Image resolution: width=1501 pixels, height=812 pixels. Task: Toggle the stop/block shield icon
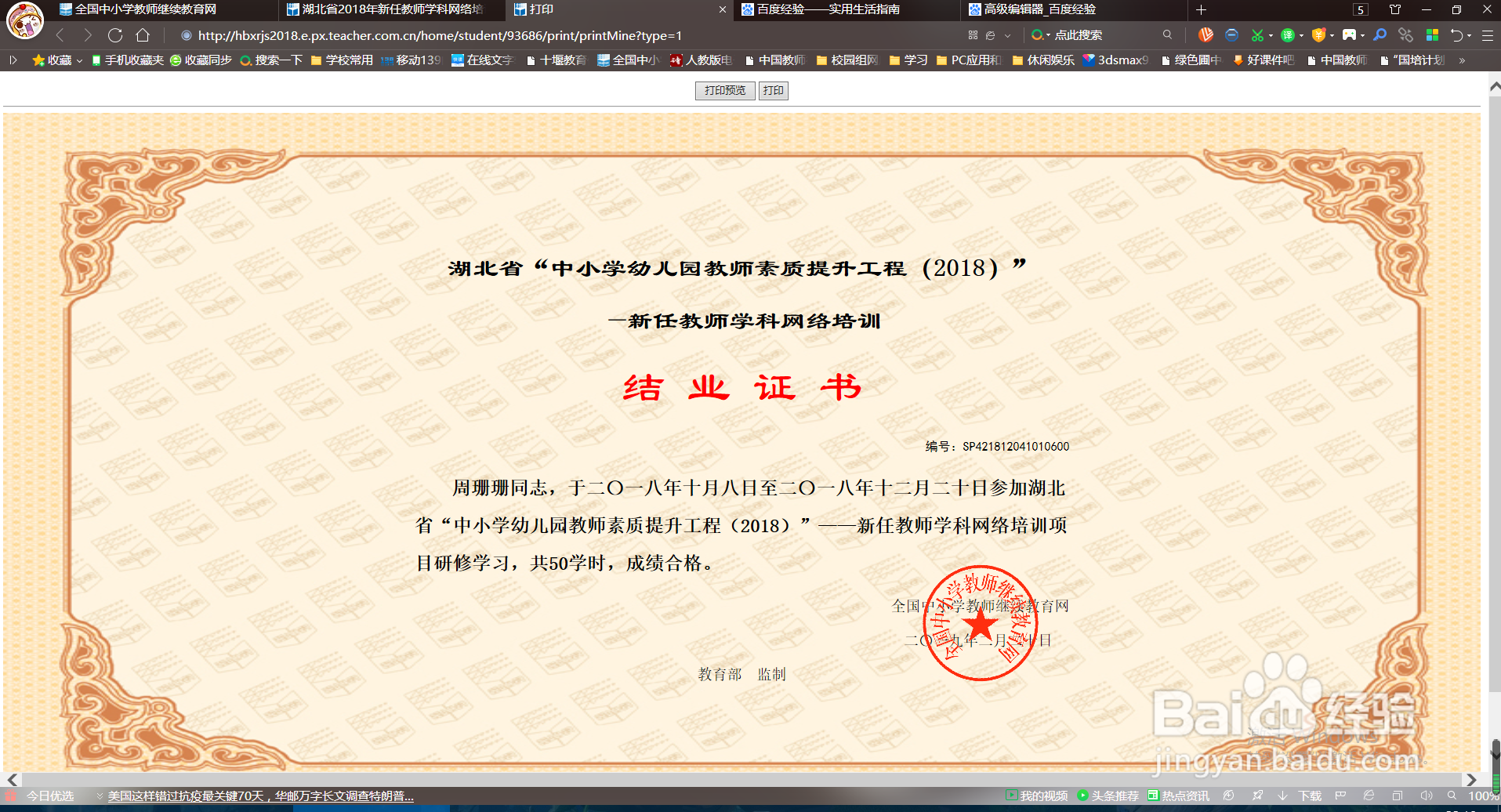(x=1231, y=35)
